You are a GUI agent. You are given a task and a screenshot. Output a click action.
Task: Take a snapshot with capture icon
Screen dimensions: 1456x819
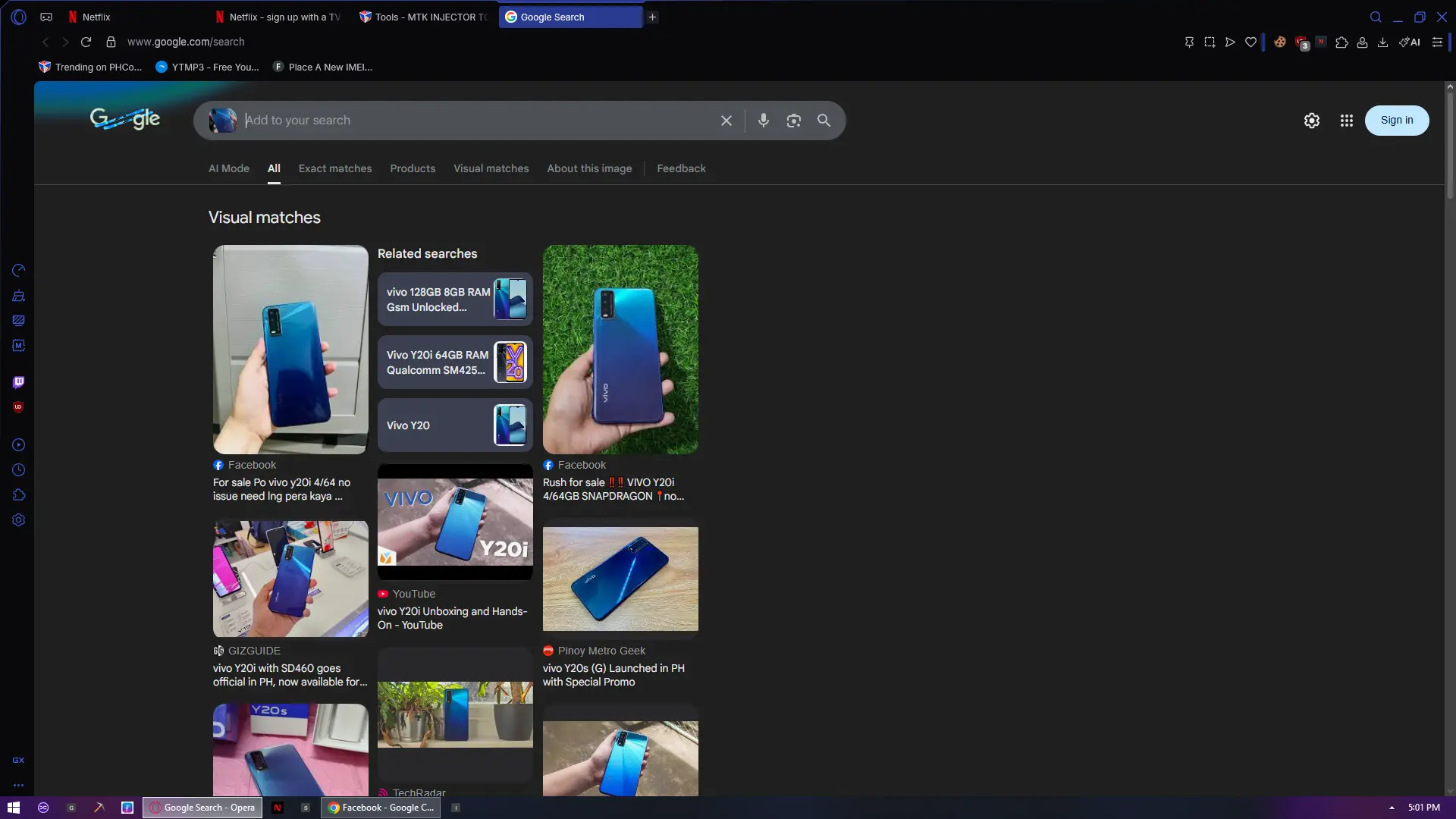(1210, 42)
